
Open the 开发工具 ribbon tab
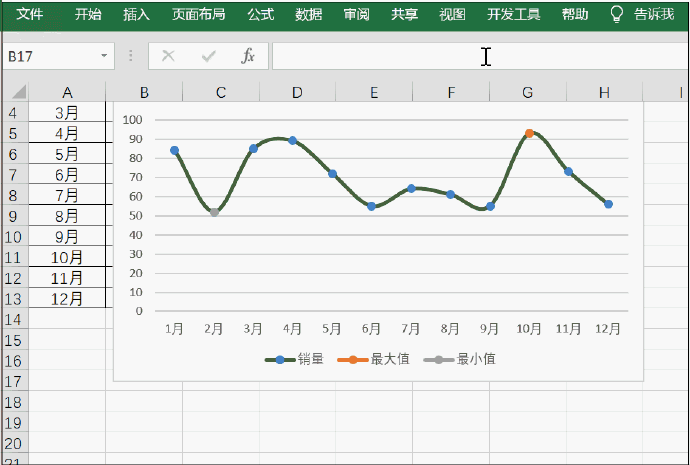point(514,15)
